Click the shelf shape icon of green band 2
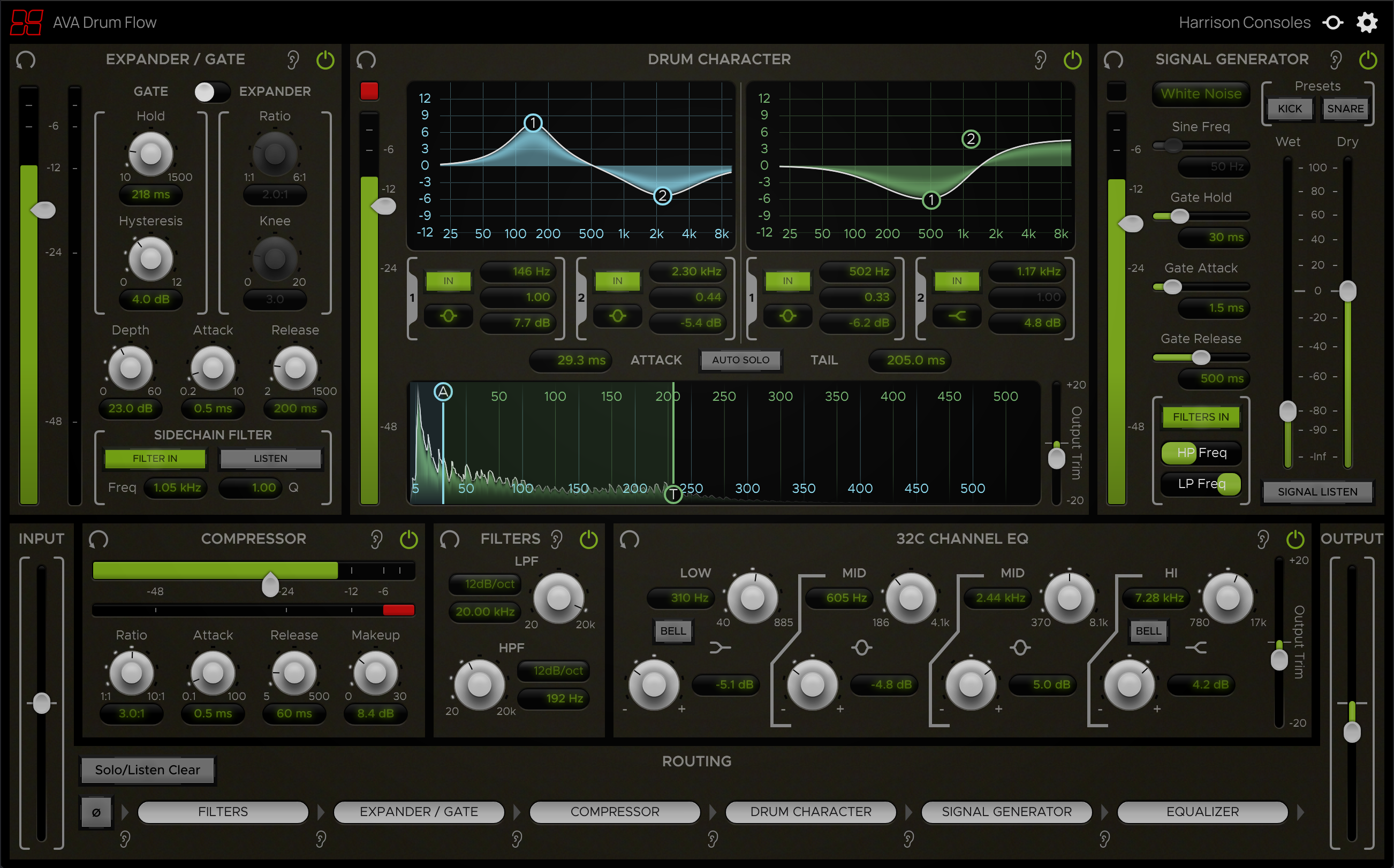 click(x=957, y=316)
